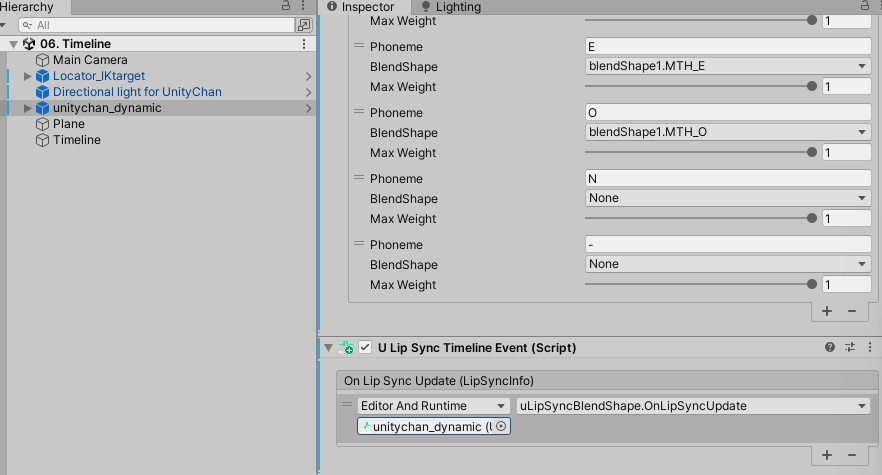Adjust Max Weight slider for phoneme -
The height and width of the screenshot is (475, 882).
coord(701,284)
